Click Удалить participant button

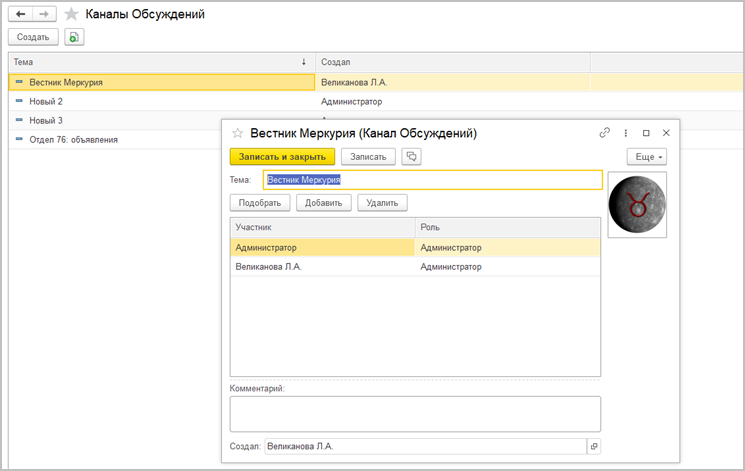382,203
